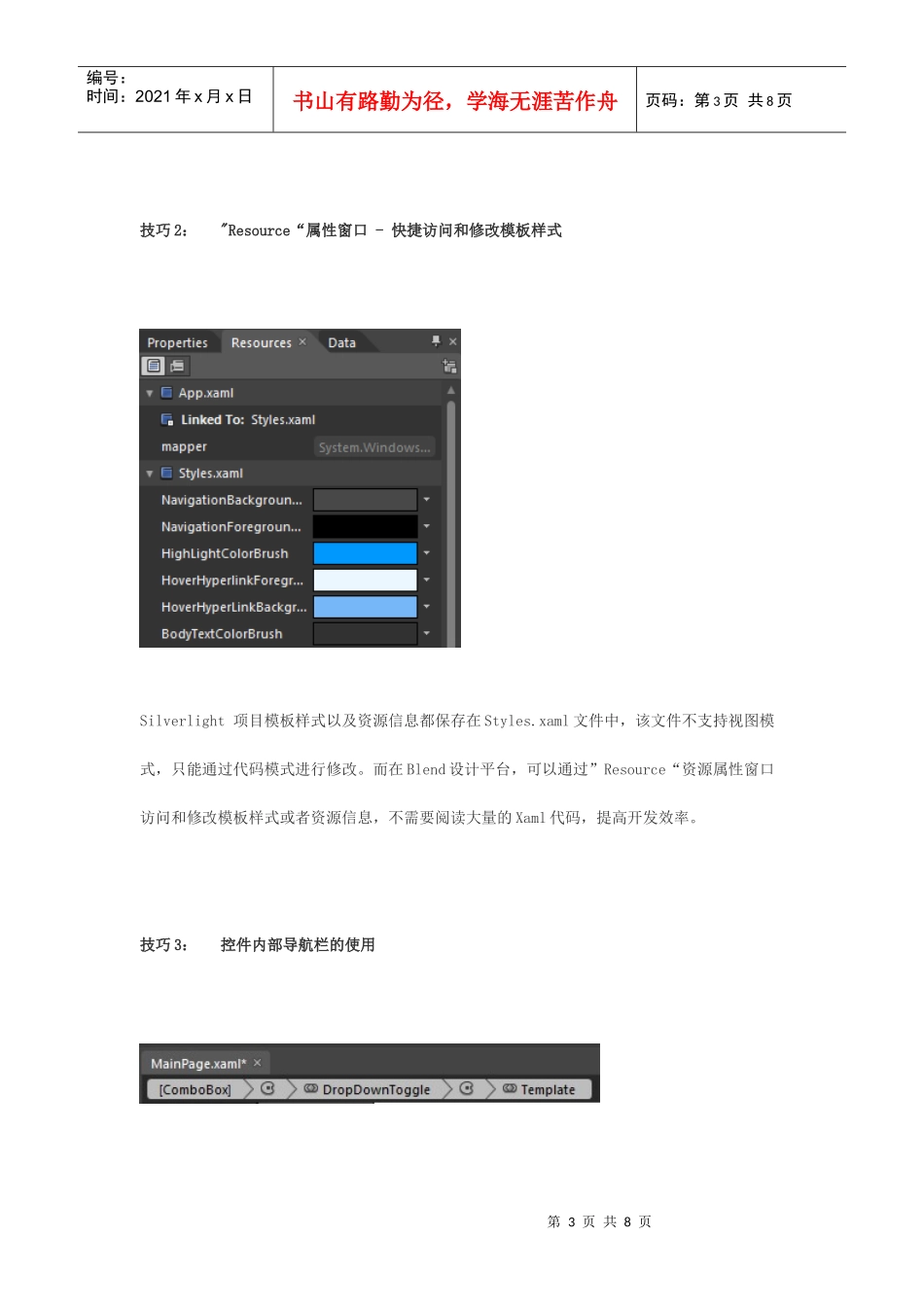Click the HoverHyperLinkBackground light-blue swatch

point(365,607)
